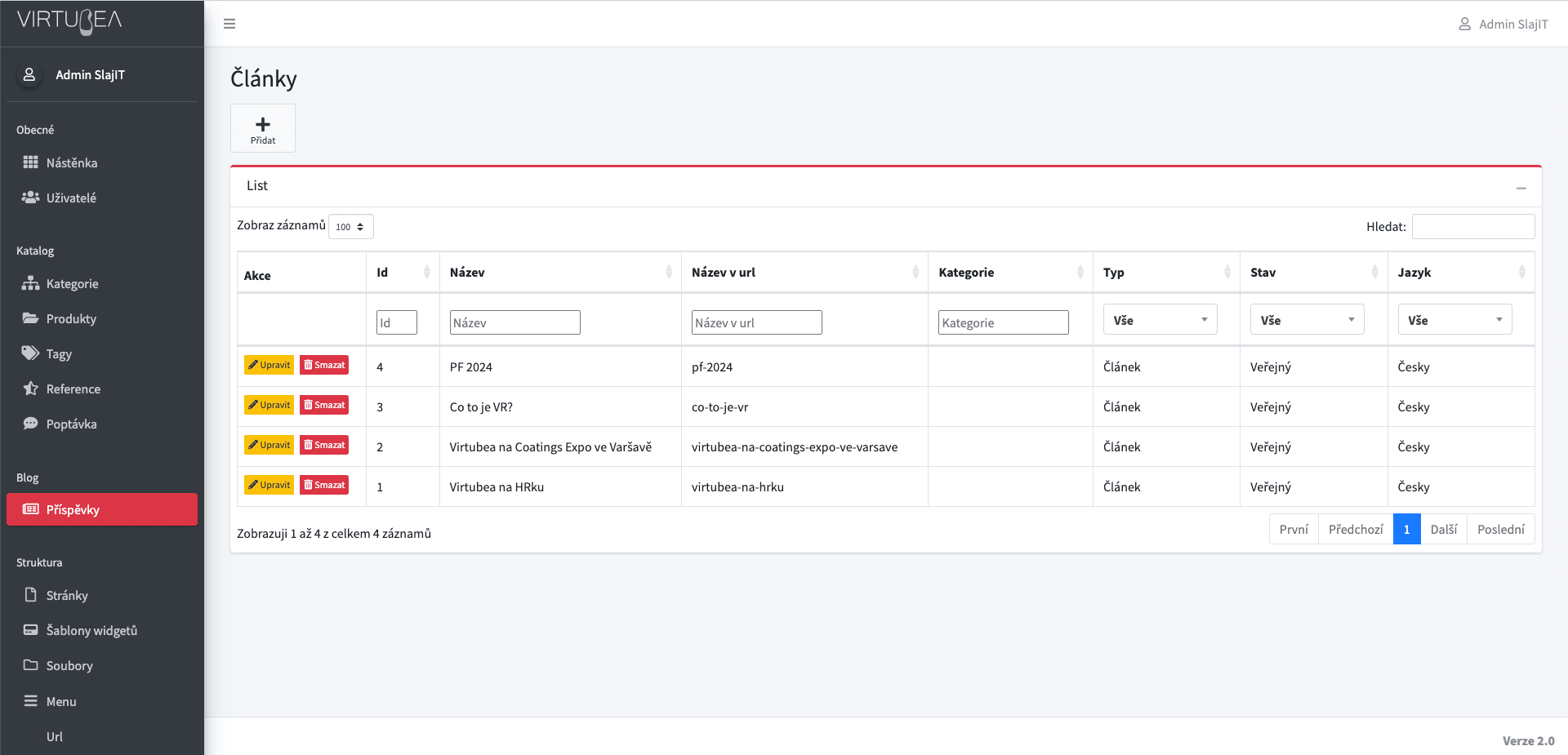The height and width of the screenshot is (755, 1568).
Task: Open the Typ filter dropdown
Action: pyautogui.click(x=1159, y=320)
